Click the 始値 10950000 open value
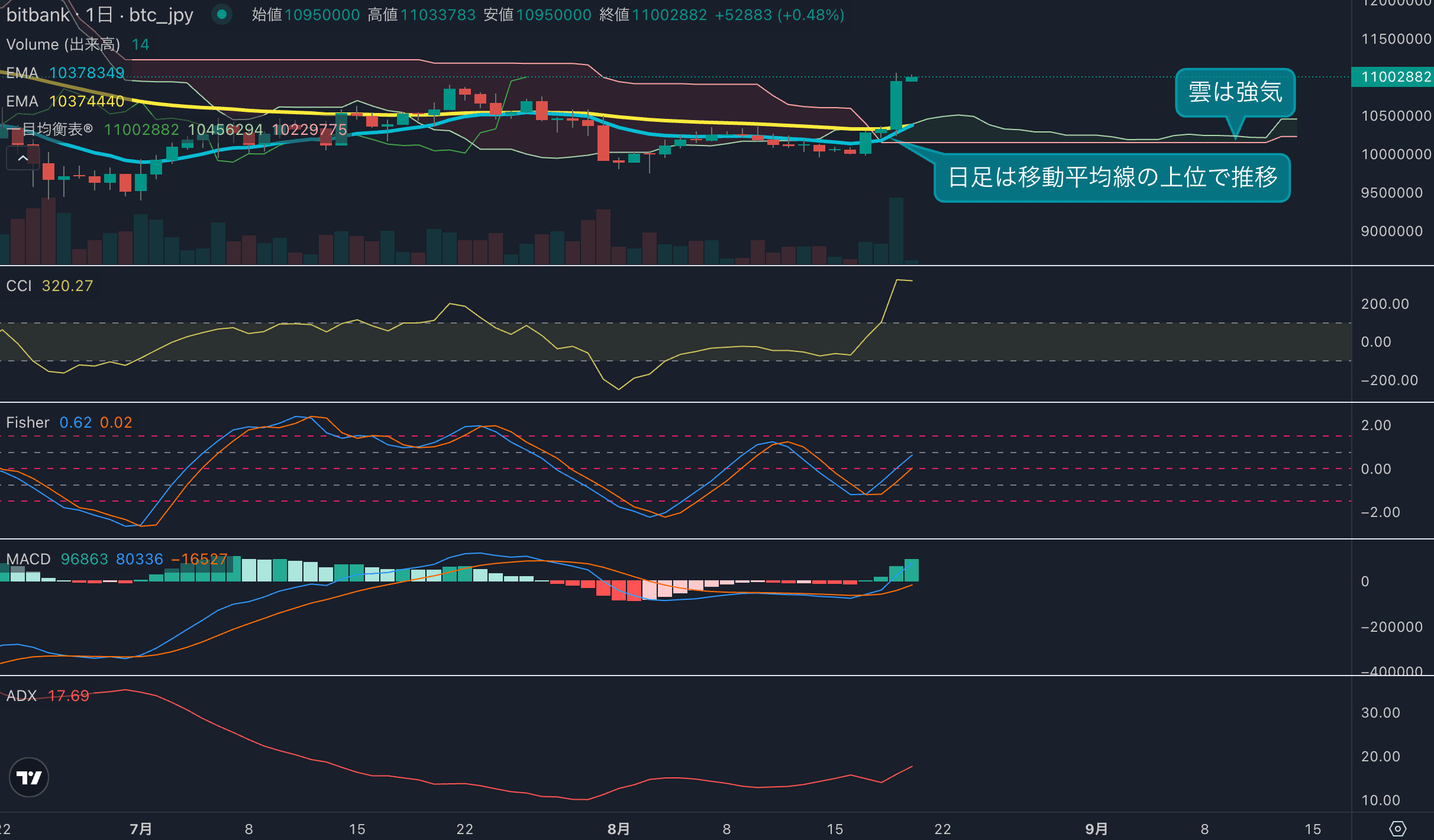This screenshot has height=840, width=1434. pos(306,15)
